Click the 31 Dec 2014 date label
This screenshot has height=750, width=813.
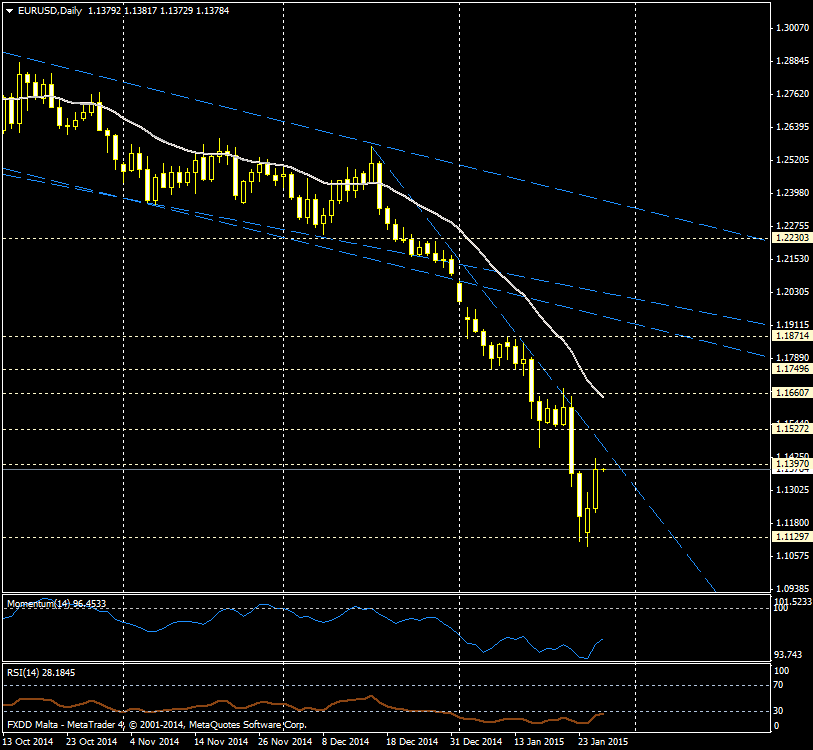click(x=475, y=742)
